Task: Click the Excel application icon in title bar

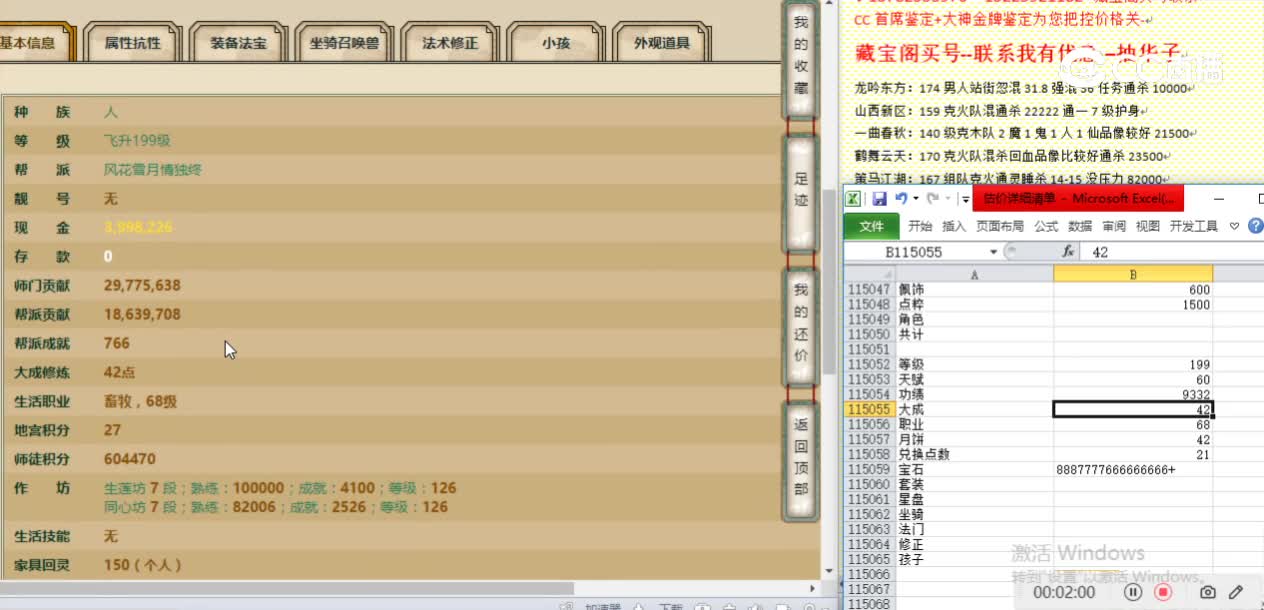Action: pos(854,198)
